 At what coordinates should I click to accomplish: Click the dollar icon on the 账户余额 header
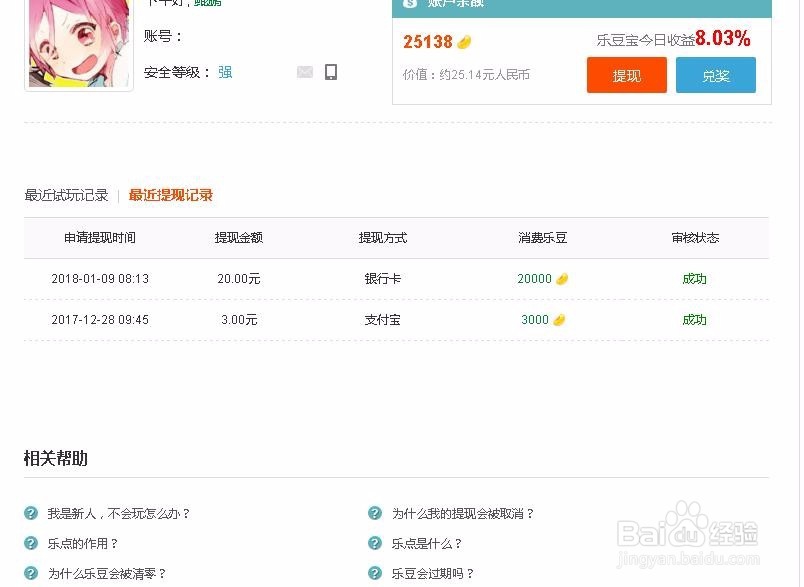click(x=409, y=5)
